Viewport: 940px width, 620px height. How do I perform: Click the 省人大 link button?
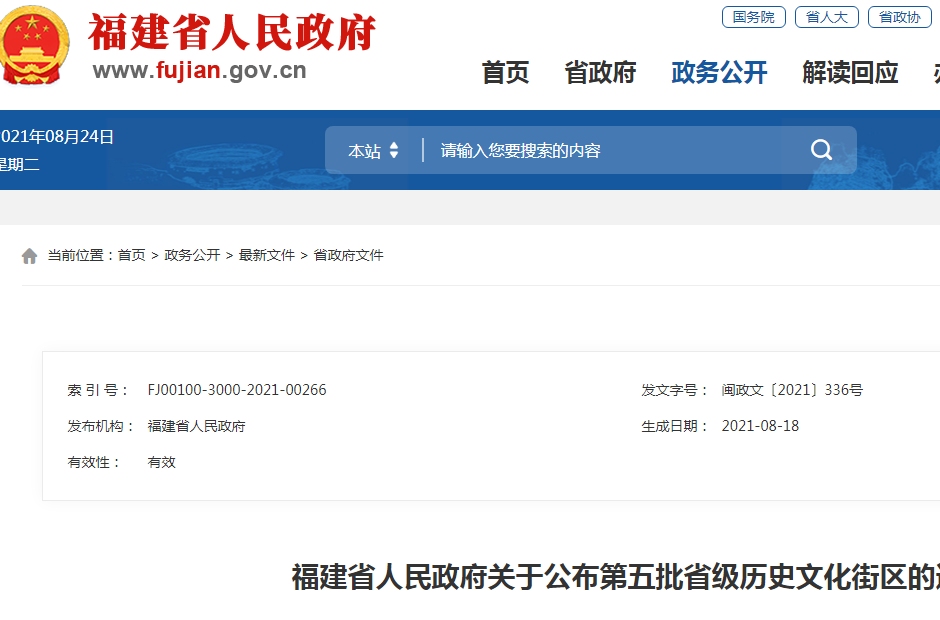(x=826, y=17)
